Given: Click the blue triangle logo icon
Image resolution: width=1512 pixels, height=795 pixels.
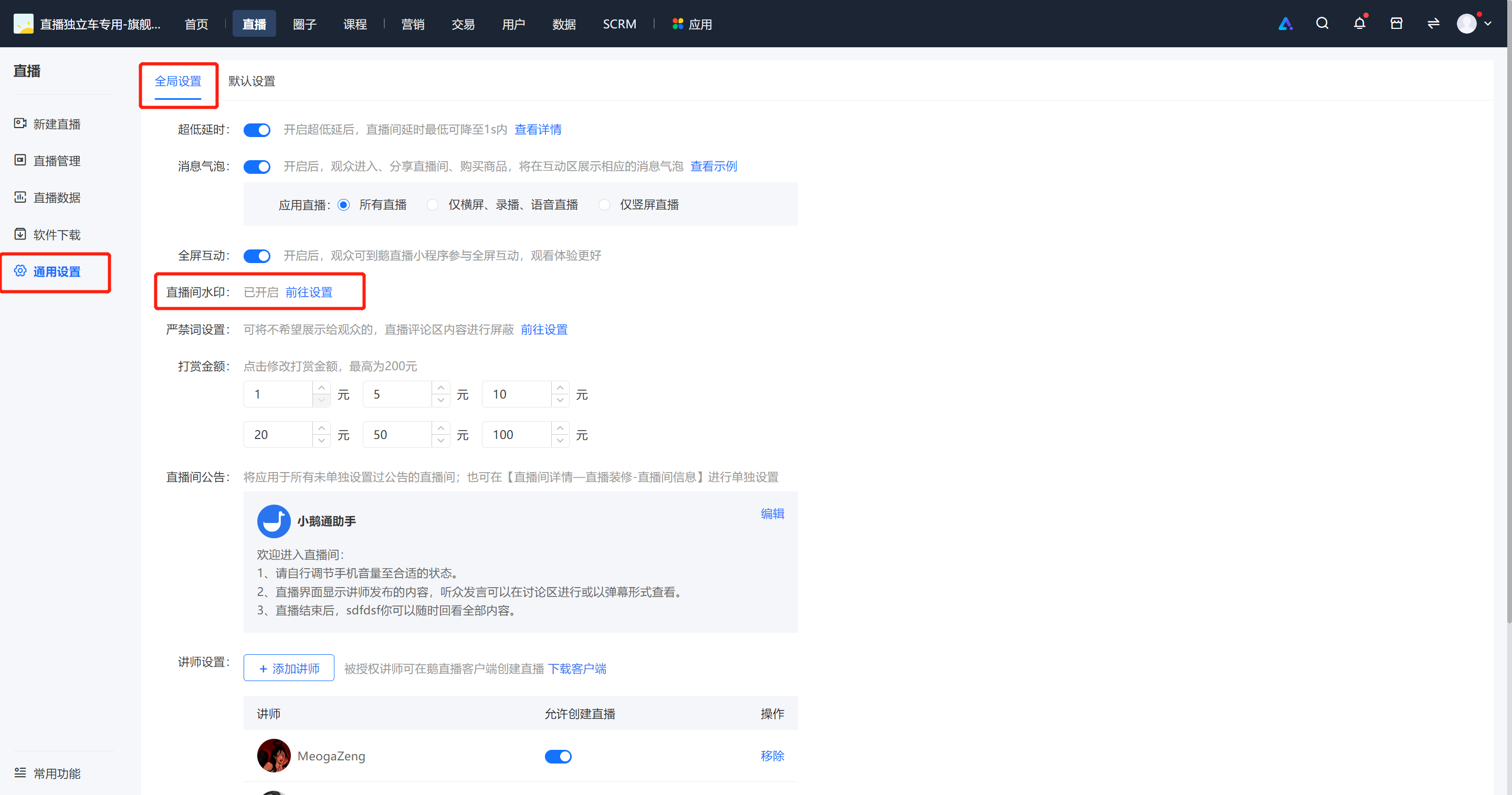Looking at the screenshot, I should point(1285,24).
